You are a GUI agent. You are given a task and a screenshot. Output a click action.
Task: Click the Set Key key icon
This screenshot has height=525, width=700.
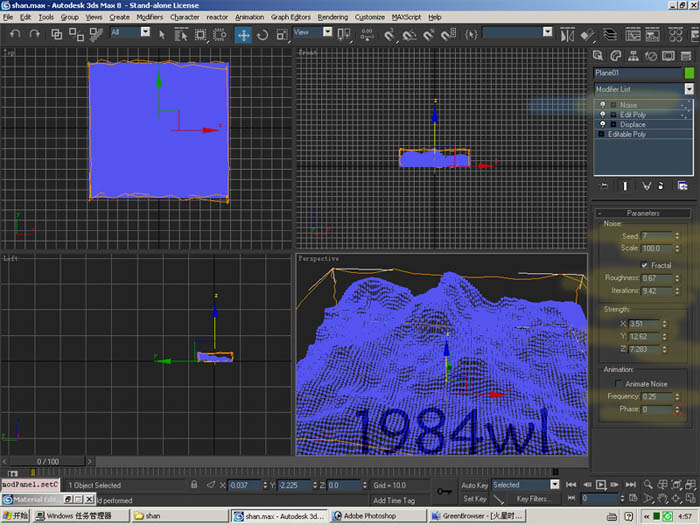[x=444, y=492]
